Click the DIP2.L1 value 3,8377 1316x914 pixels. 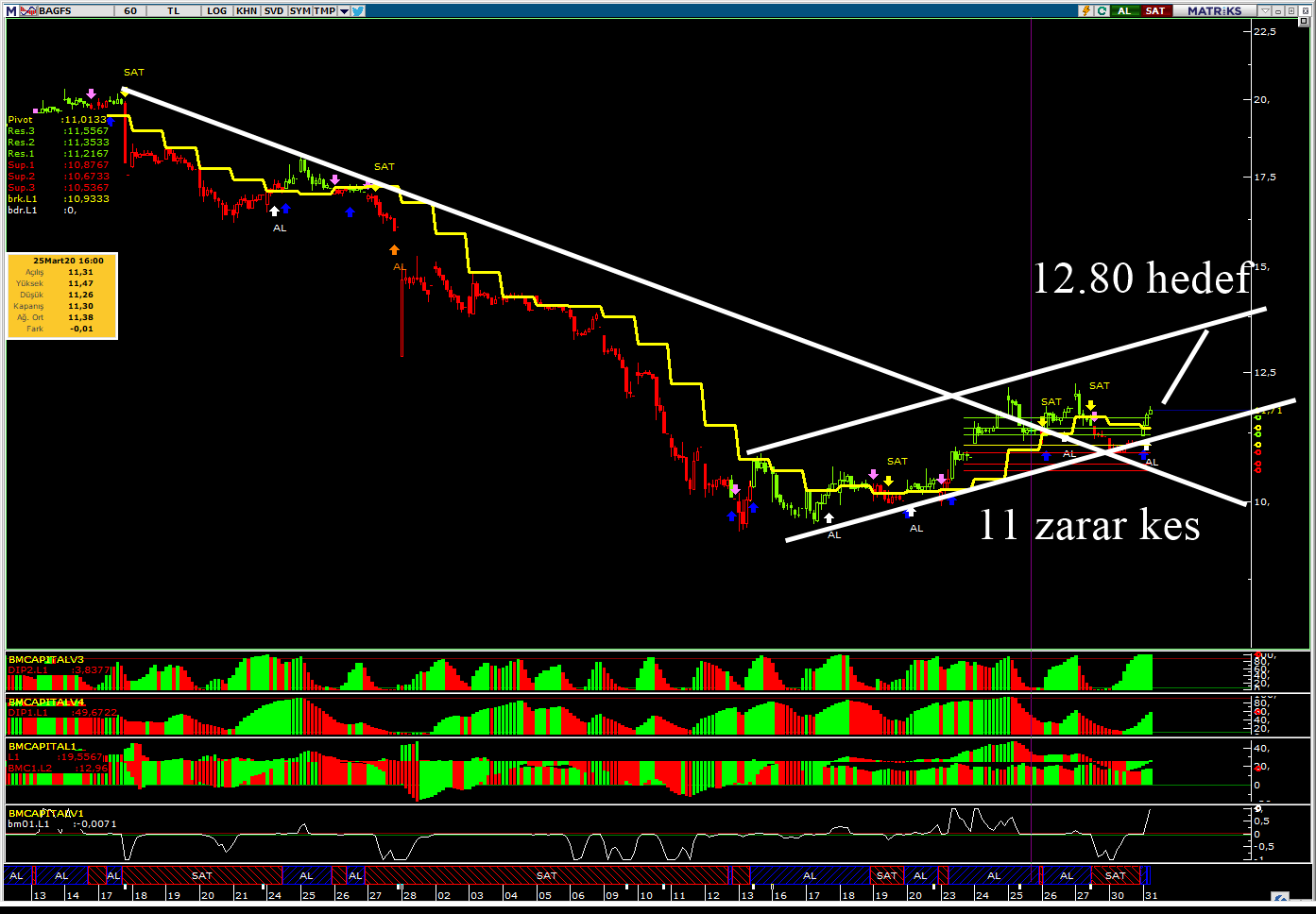tap(92, 670)
